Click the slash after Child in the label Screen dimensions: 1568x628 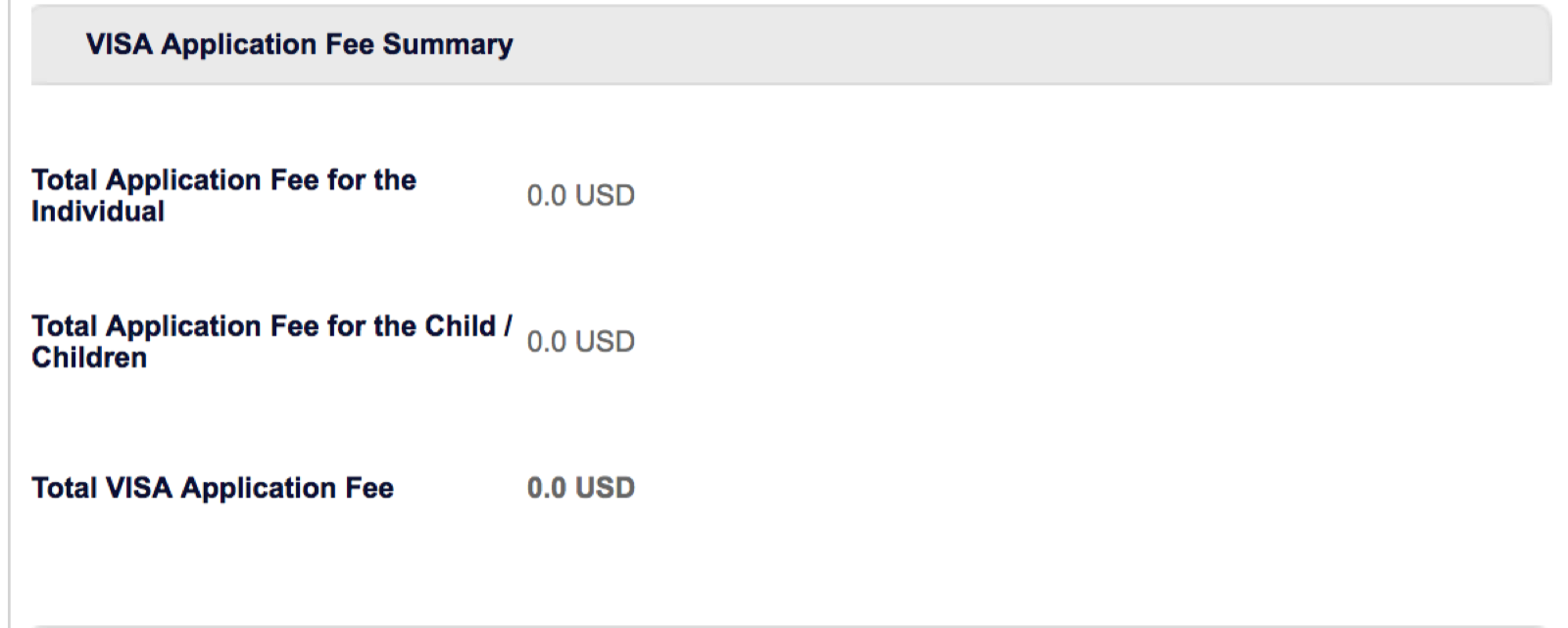[508, 326]
